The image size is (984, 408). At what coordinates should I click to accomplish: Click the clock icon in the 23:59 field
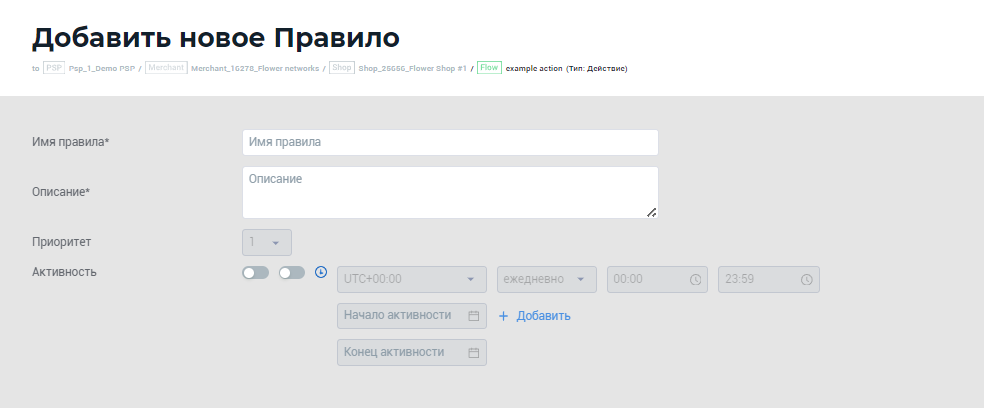click(806, 280)
